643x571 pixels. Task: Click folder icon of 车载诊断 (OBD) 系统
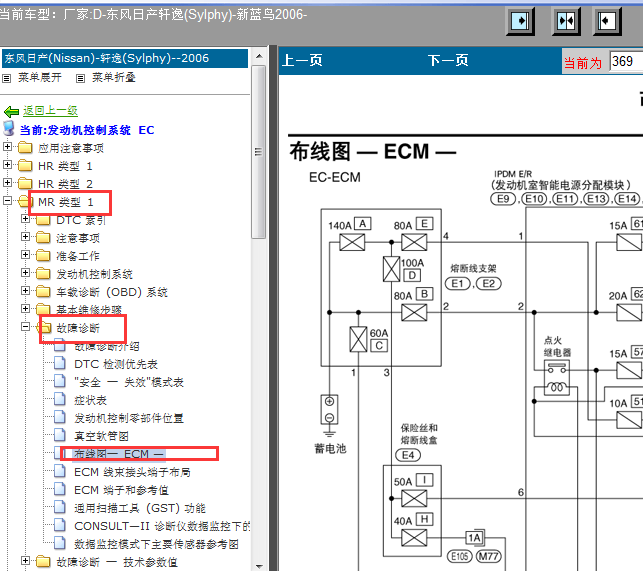pos(43,291)
